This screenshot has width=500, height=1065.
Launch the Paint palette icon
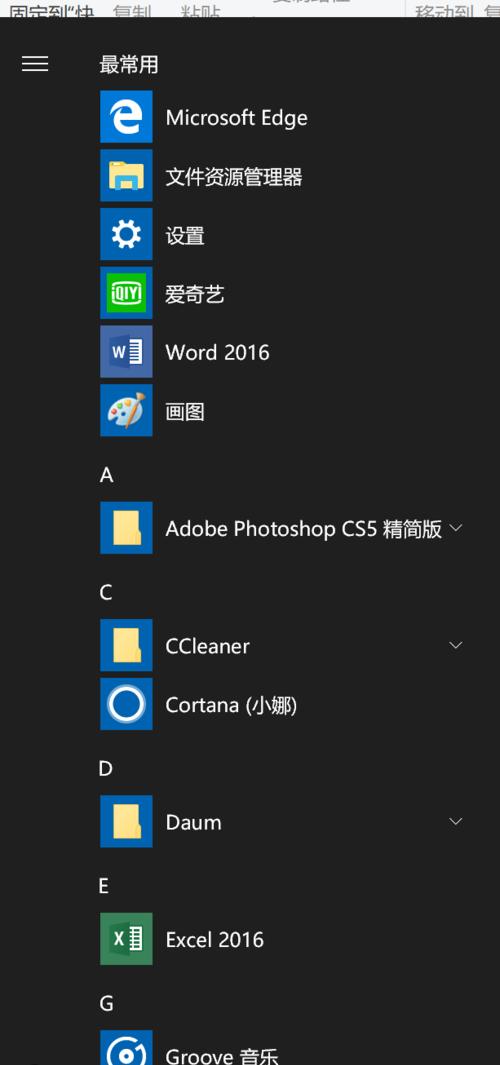point(126,410)
